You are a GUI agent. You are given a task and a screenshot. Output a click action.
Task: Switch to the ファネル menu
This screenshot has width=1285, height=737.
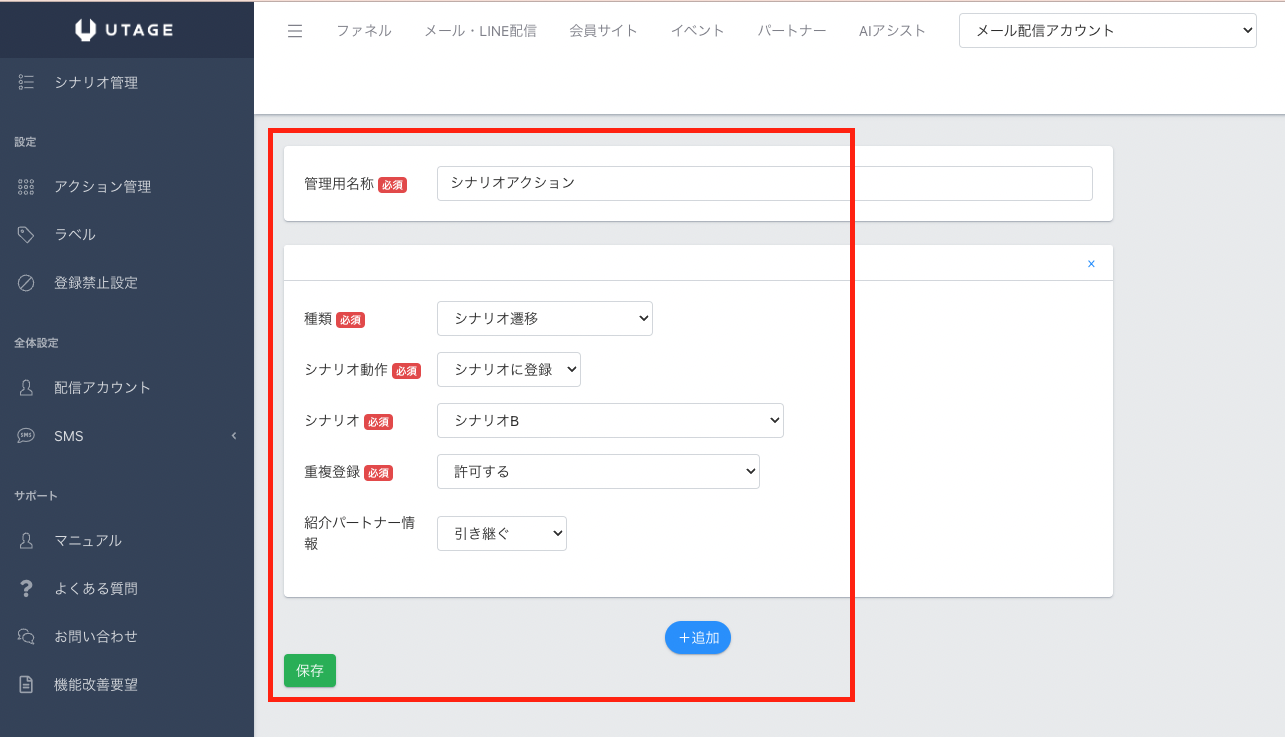coord(364,31)
